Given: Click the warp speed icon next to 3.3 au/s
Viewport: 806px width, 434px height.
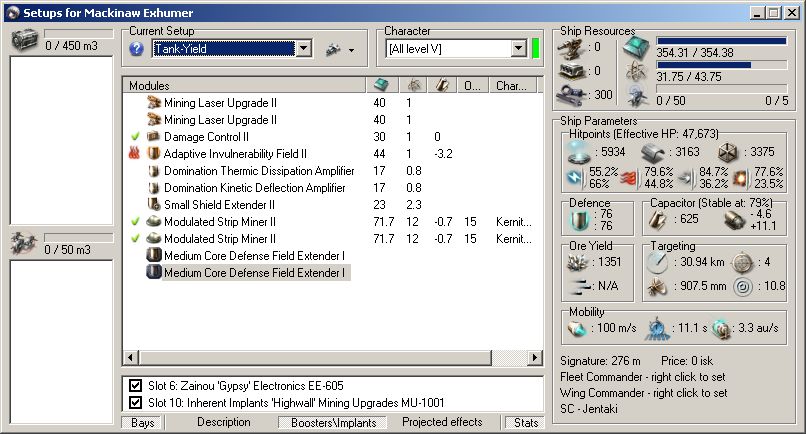Looking at the screenshot, I should (x=722, y=329).
